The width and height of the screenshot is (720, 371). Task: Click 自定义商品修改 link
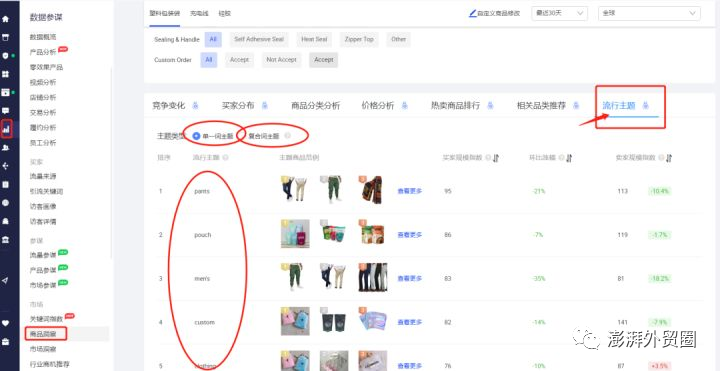click(x=499, y=13)
